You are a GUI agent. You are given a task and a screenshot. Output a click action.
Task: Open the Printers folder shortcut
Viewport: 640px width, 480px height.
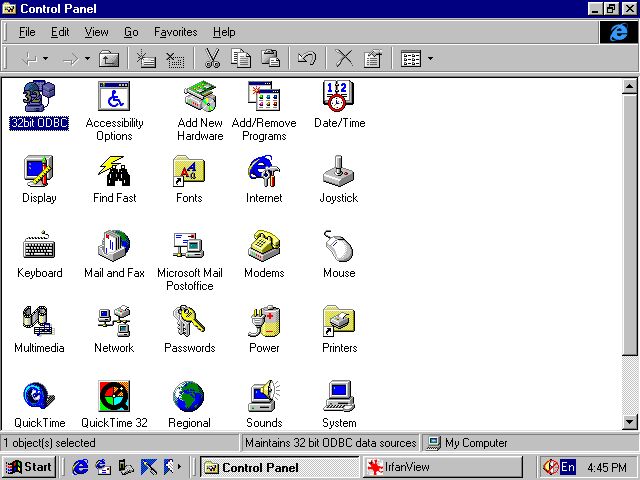pyautogui.click(x=339, y=330)
